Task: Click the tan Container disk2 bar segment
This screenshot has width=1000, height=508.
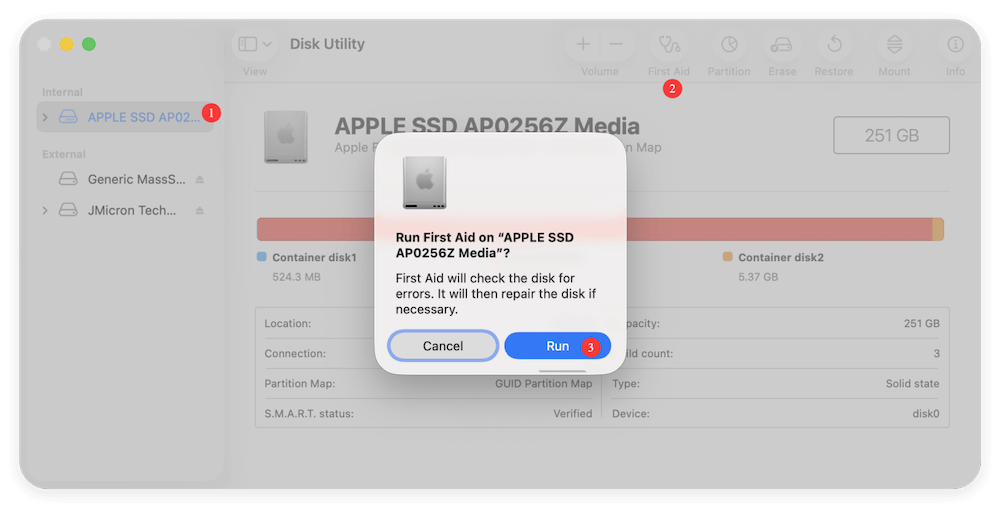Action: (938, 229)
